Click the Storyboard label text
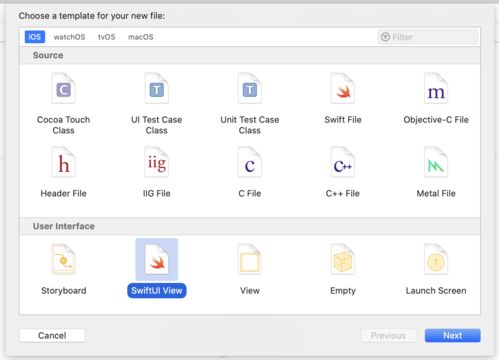This screenshot has width=500, height=360. pos(64,291)
